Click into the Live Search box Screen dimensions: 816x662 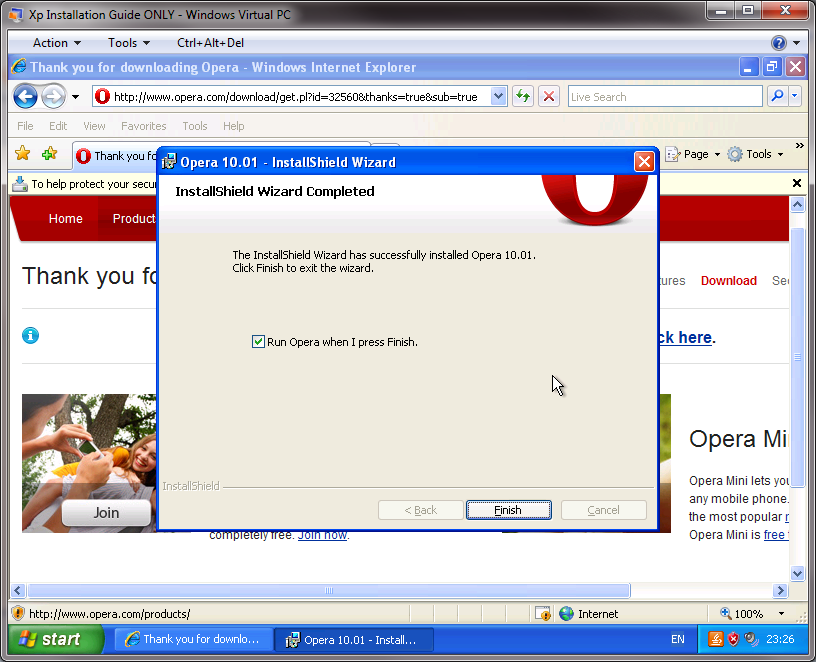click(x=665, y=97)
